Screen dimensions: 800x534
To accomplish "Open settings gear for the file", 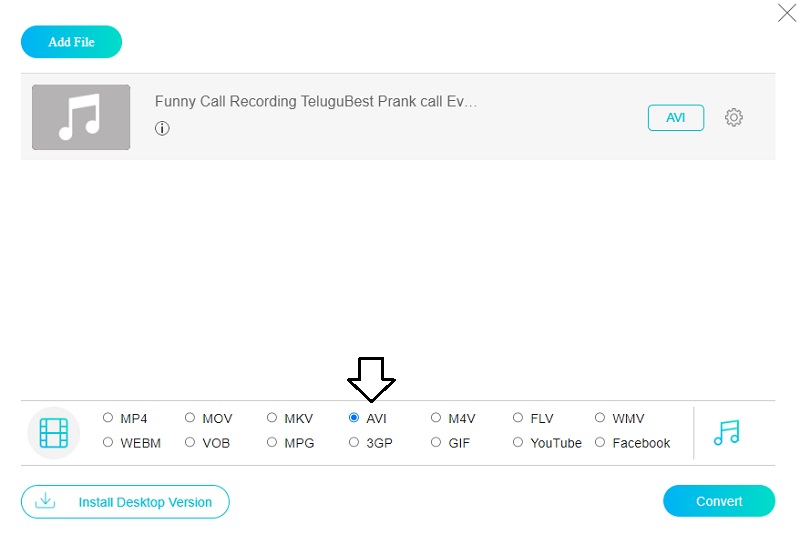I will pos(734,117).
